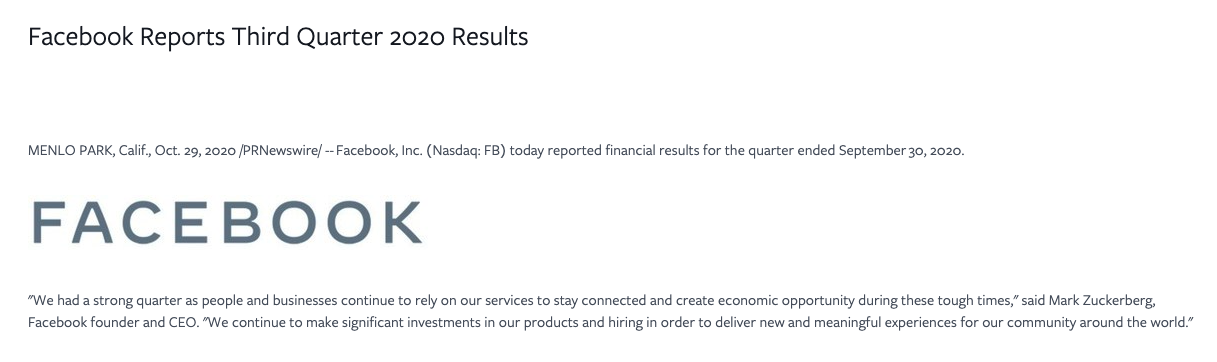Click the letter F in the FACEBOOK logo
Screen dimensions: 1217x362
[45, 222]
